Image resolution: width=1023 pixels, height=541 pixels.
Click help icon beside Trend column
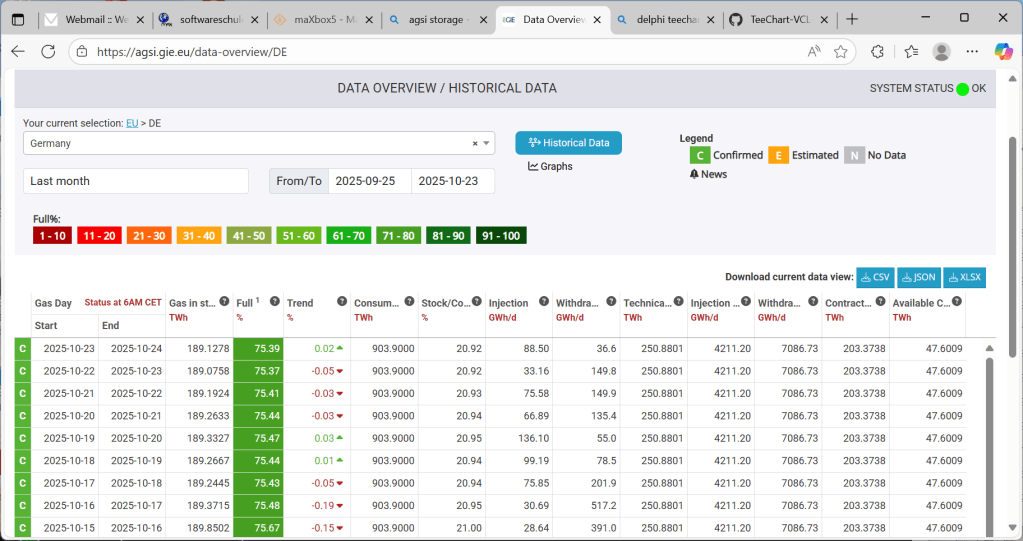click(342, 301)
